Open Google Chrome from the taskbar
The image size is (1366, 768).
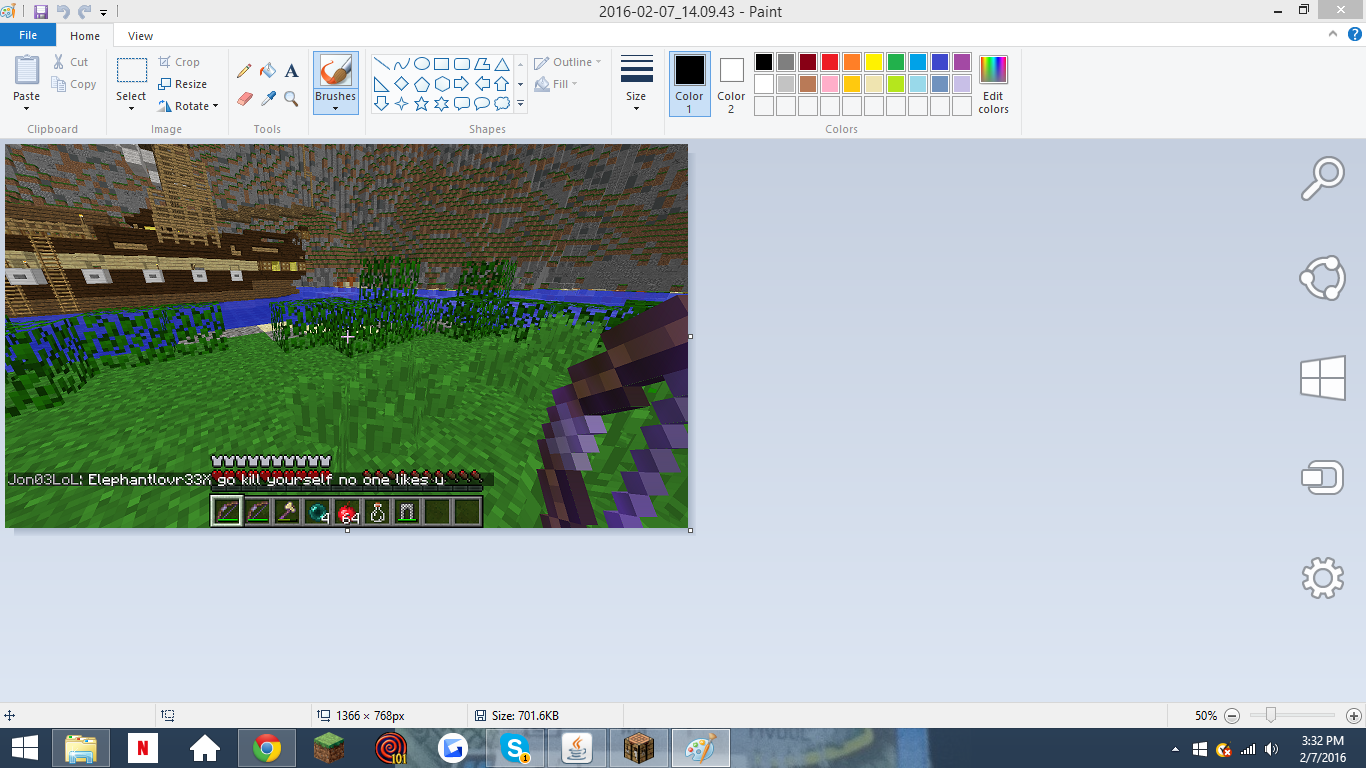pyautogui.click(x=266, y=748)
